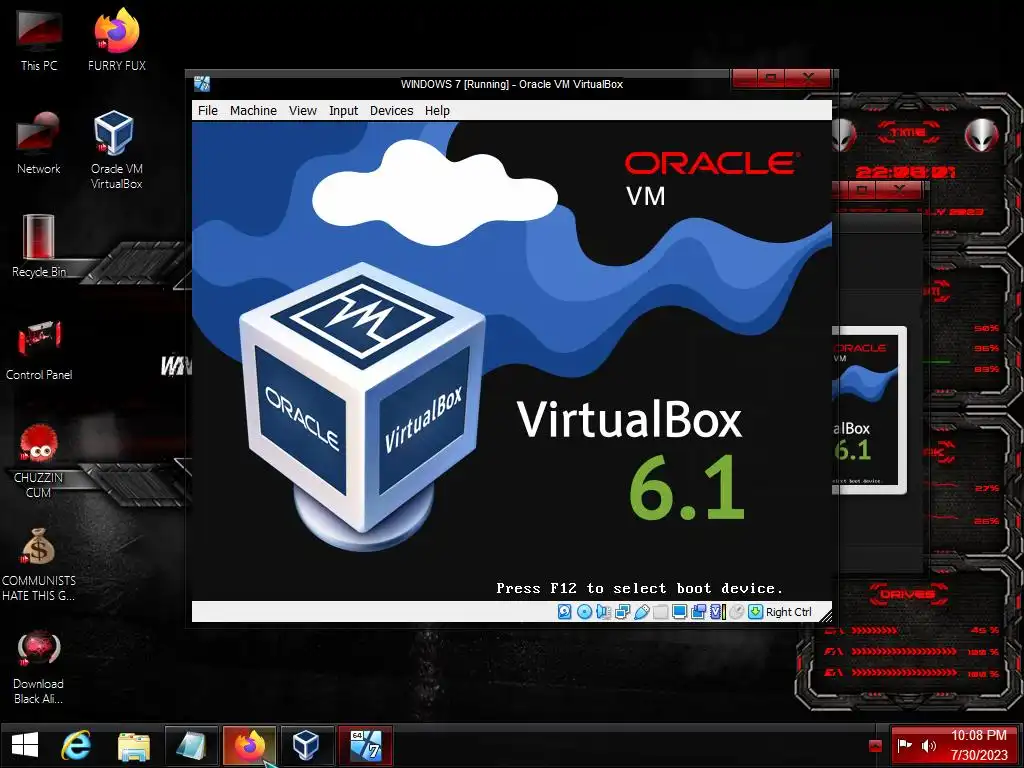Click the audio status icon in VM status bar

[x=603, y=612]
